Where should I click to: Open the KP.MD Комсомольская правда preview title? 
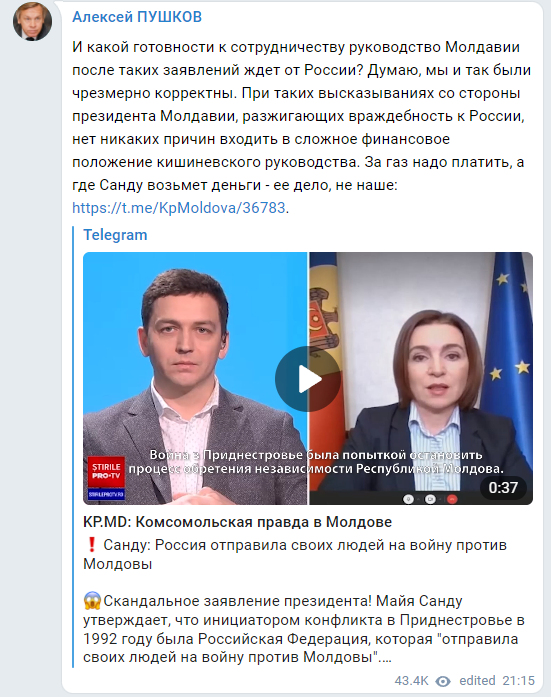coord(237,522)
